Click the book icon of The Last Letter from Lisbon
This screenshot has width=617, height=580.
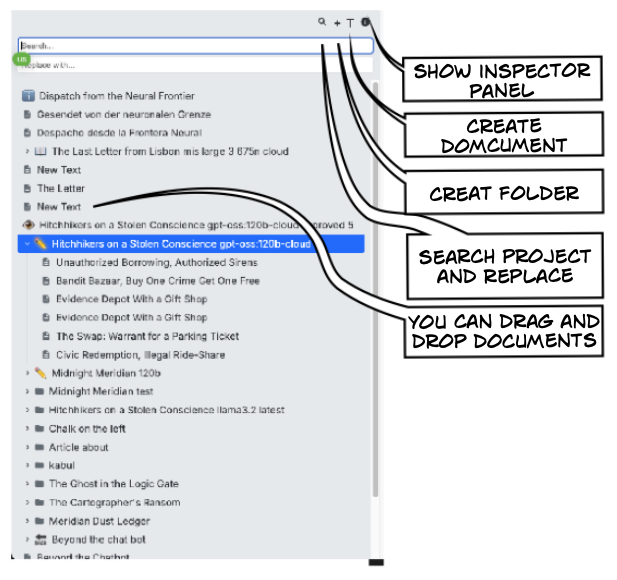(x=40, y=151)
